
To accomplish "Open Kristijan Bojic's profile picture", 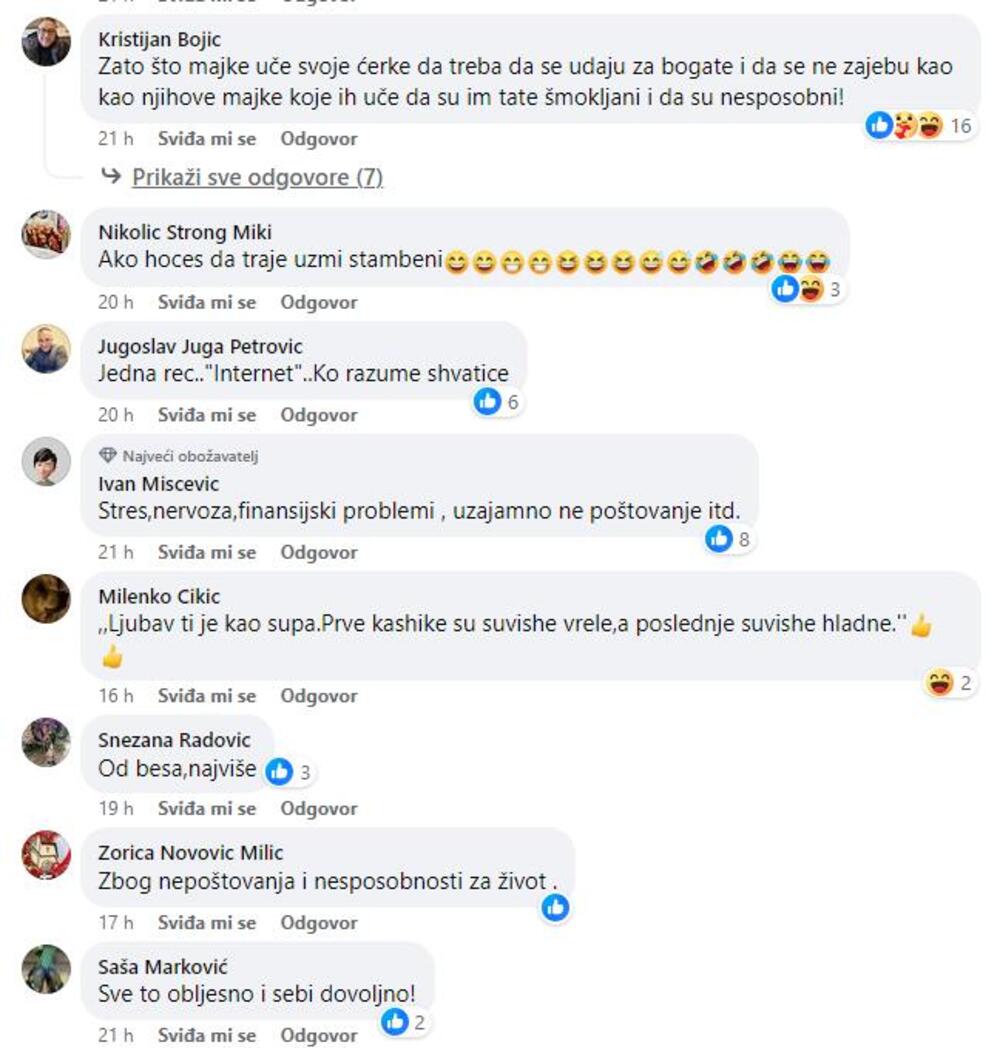I will [x=46, y=41].
